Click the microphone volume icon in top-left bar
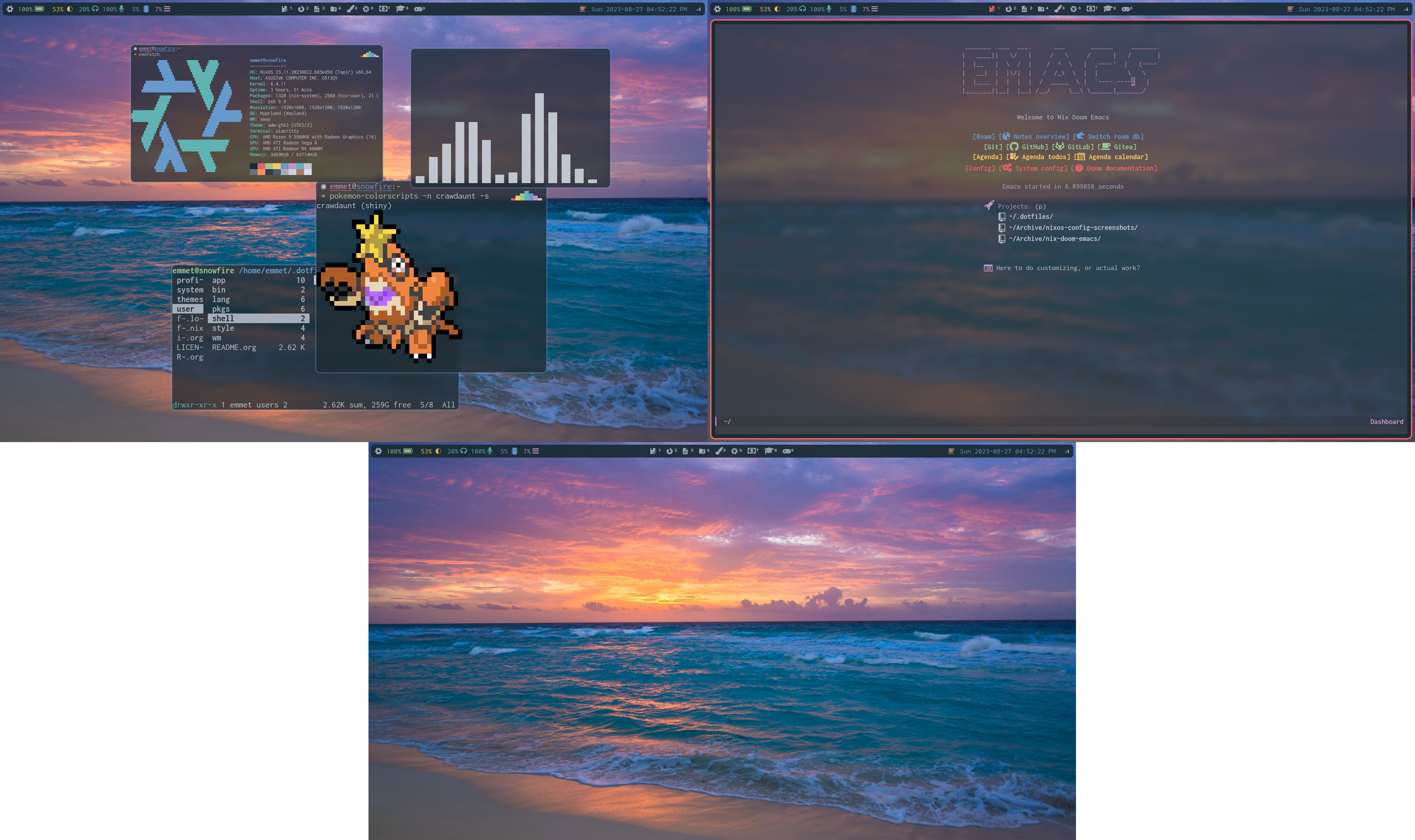The width and height of the screenshot is (1415, 840). click(122, 8)
